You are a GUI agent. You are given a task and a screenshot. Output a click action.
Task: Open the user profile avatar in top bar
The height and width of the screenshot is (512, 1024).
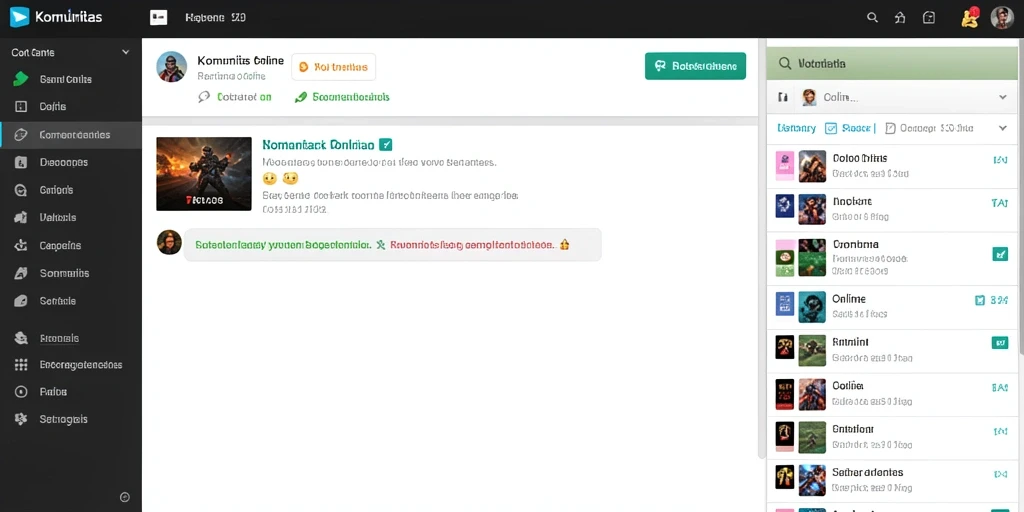pos(1002,18)
